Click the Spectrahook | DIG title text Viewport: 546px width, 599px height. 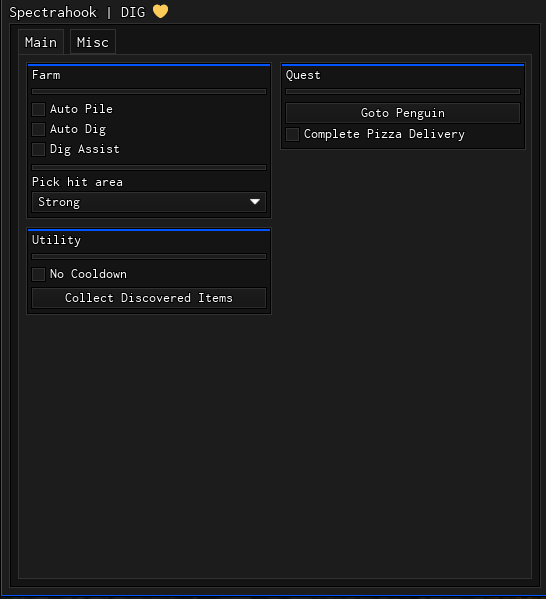point(77,12)
